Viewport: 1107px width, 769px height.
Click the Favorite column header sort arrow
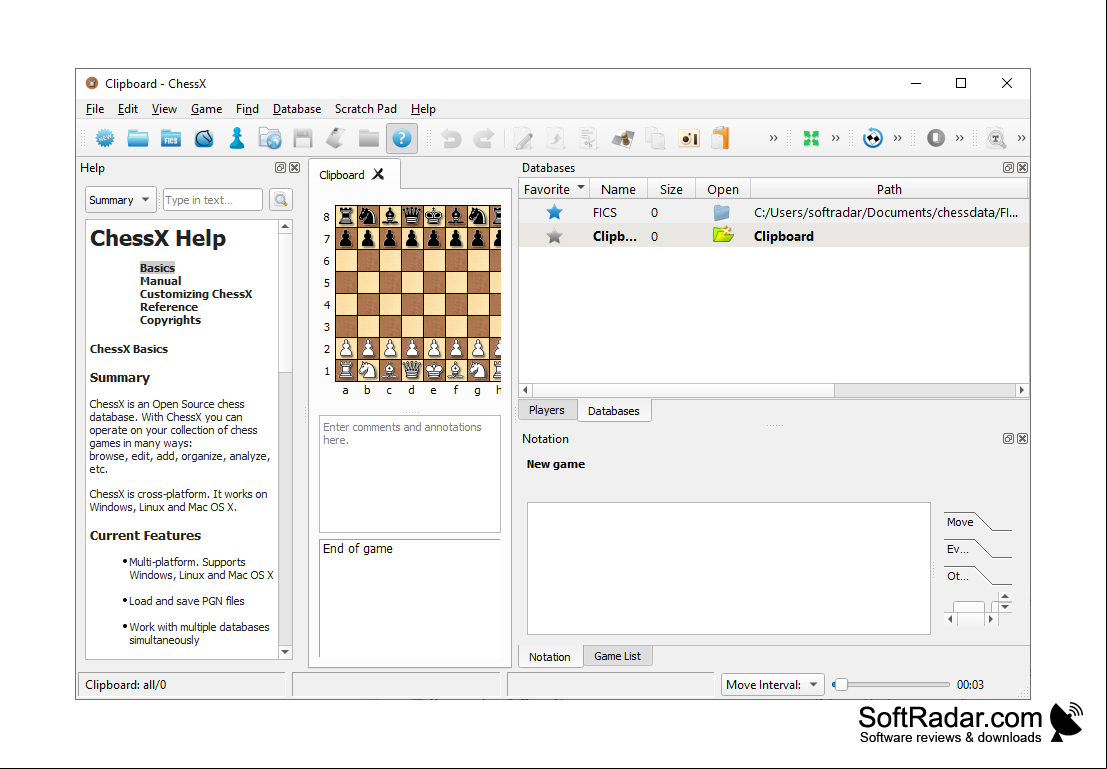(580, 187)
